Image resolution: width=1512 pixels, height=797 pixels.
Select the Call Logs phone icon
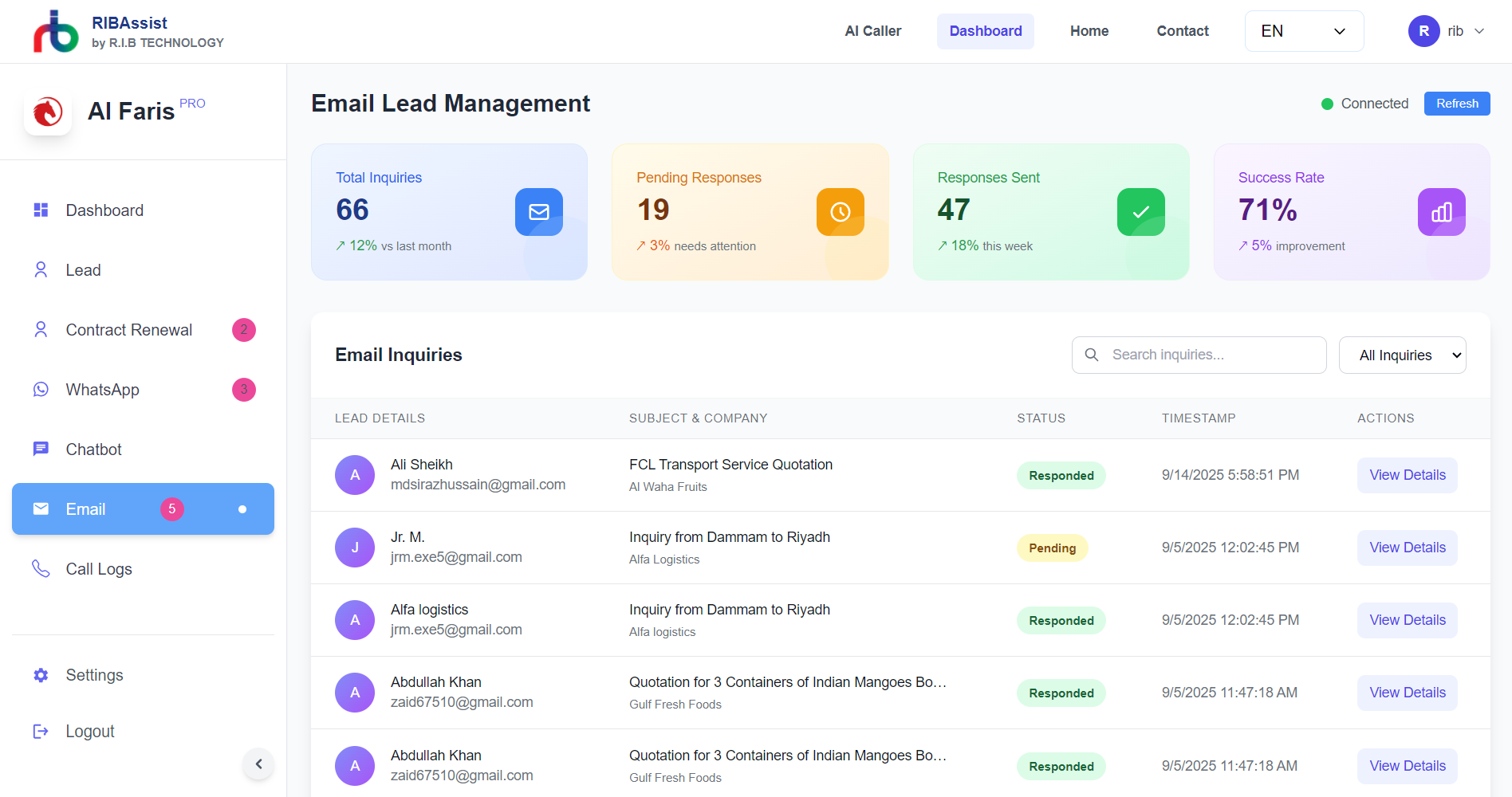tap(41, 568)
